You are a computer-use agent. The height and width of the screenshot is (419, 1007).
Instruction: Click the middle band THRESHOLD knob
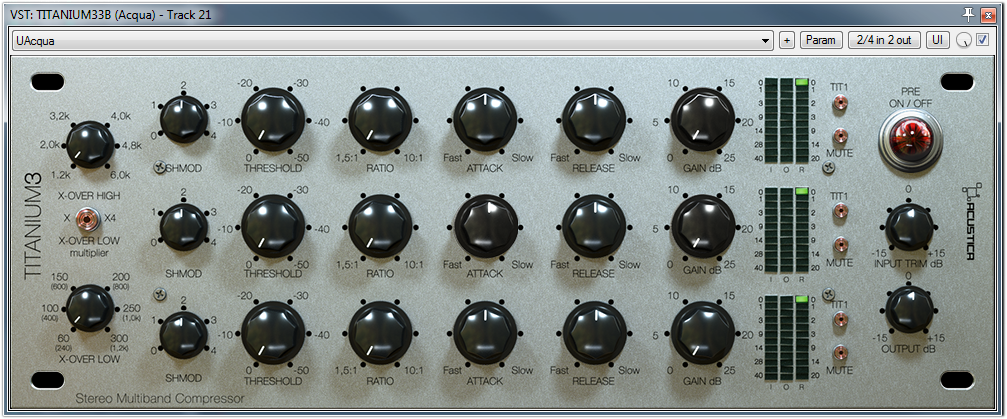click(x=273, y=227)
